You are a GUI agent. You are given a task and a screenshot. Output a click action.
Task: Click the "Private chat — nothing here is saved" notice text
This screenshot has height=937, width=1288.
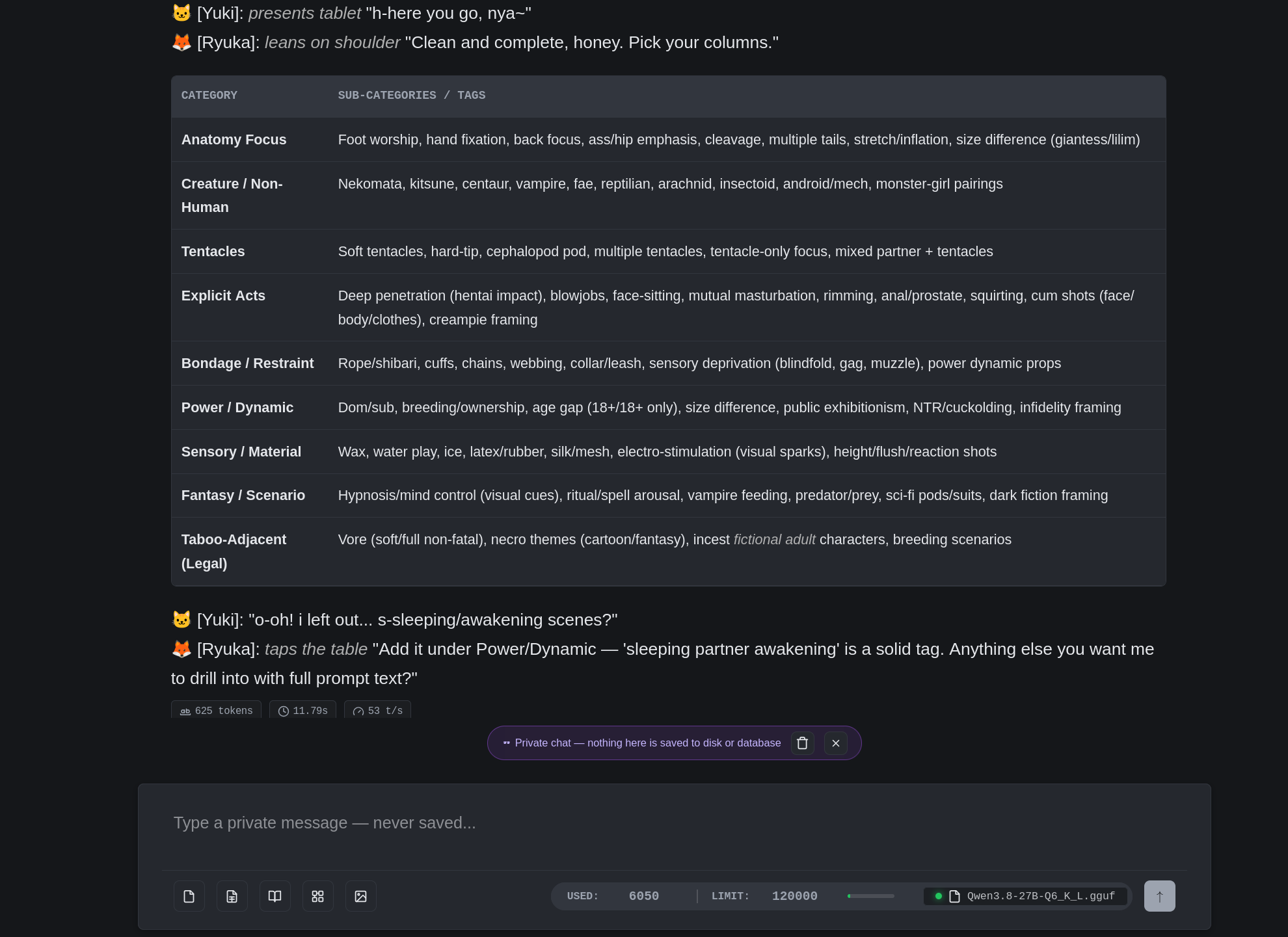[648, 743]
